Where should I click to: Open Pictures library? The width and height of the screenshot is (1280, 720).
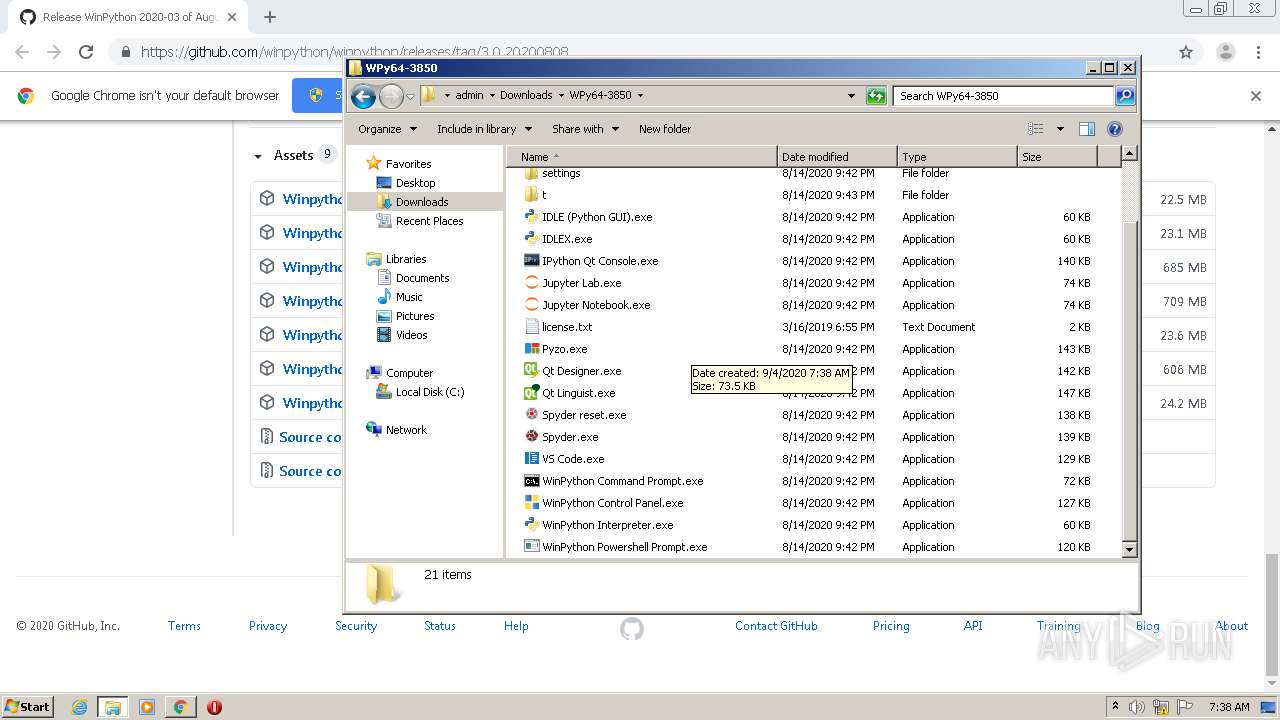415,316
